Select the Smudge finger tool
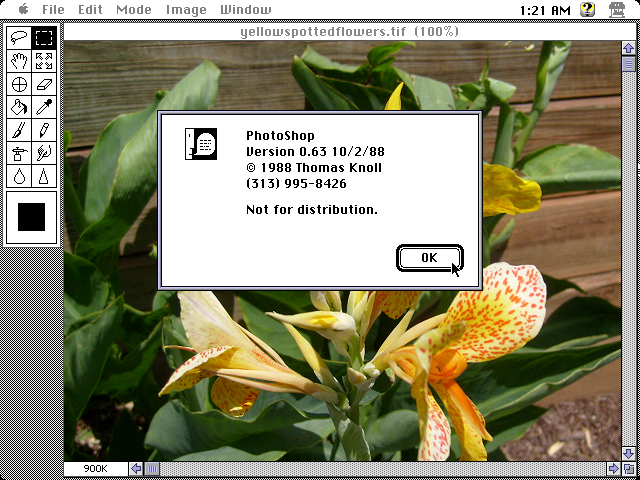Screen dimensions: 640x480 pyautogui.click(x=44, y=154)
